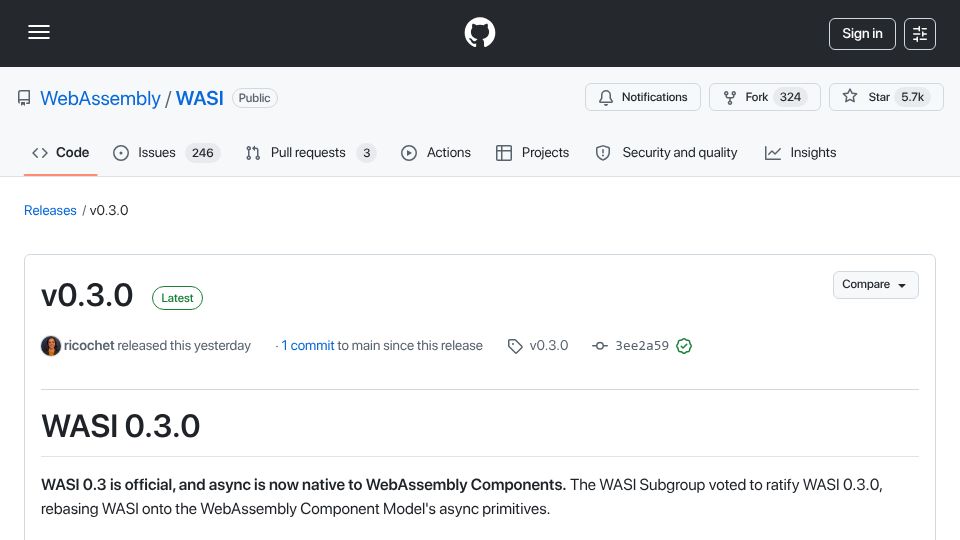
Task: Click the Latest release badge
Action: 177,298
